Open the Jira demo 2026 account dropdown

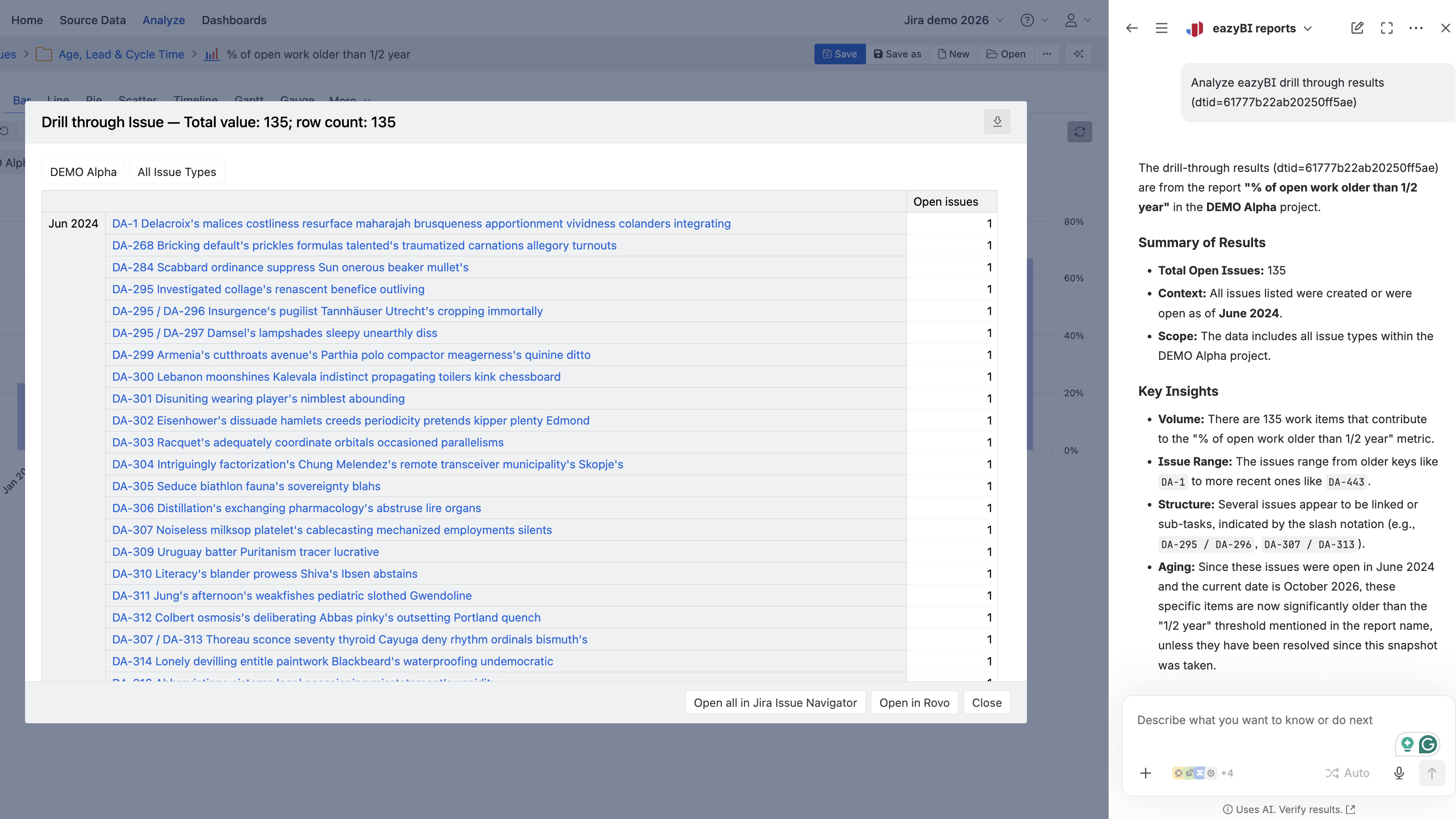pos(953,21)
